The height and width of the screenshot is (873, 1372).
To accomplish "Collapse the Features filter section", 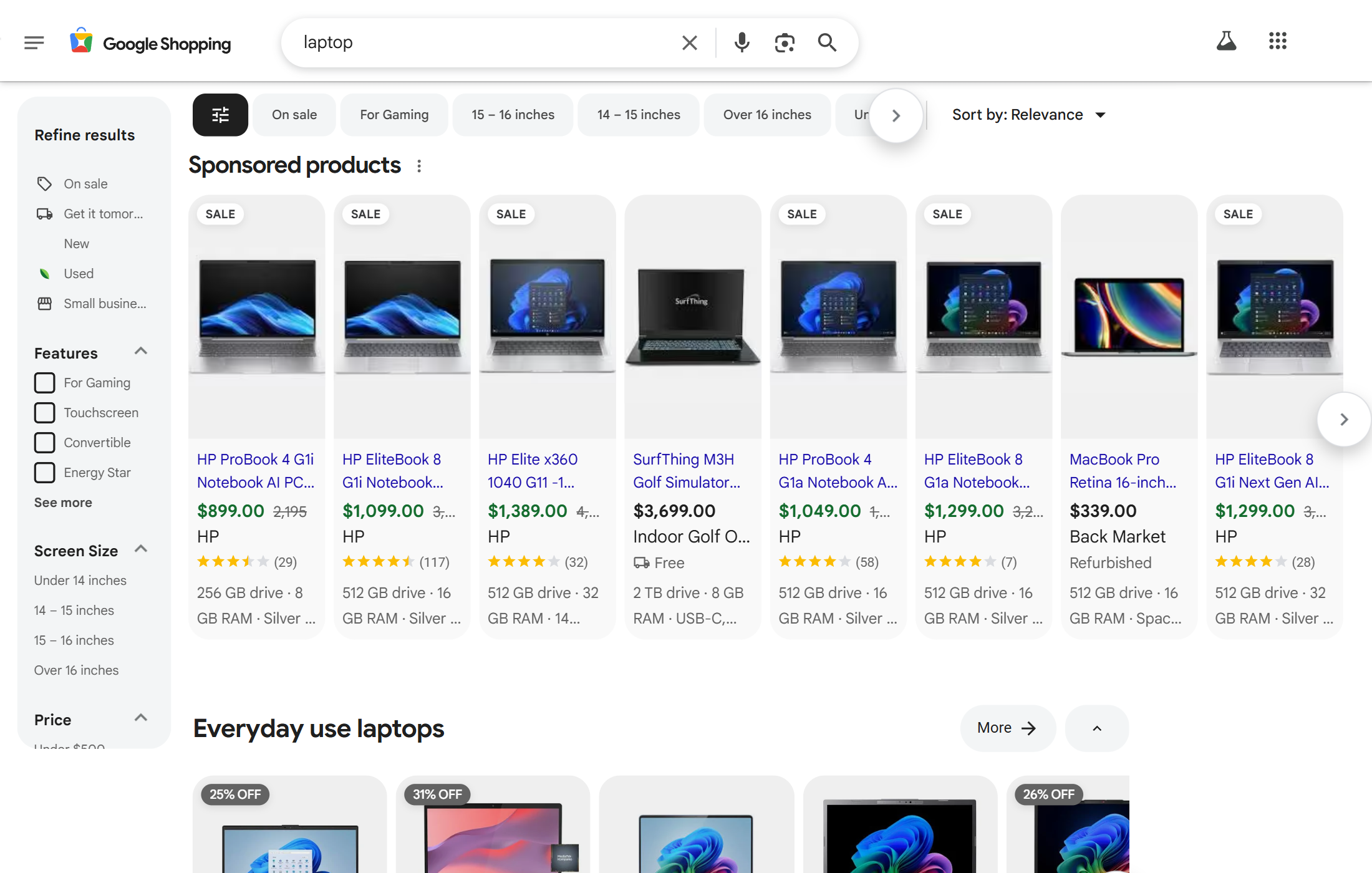I will click(141, 352).
